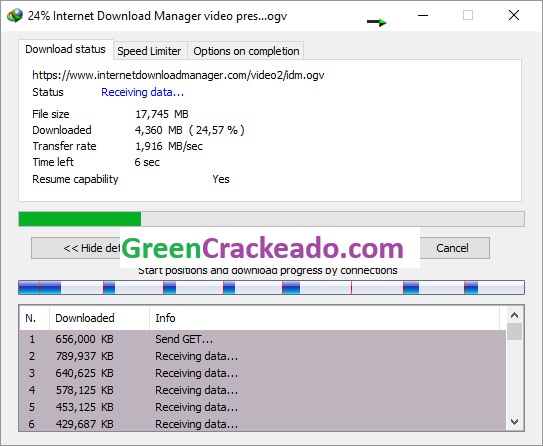
Task: Click the Downloaded column header
Action: click(x=99, y=318)
